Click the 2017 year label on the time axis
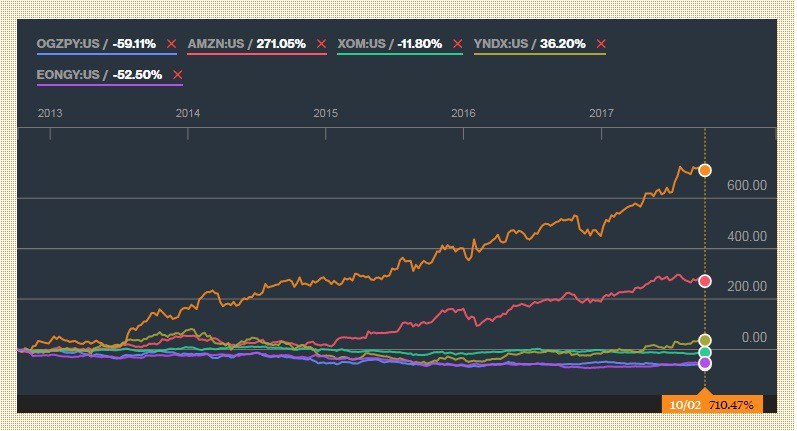Viewport: 797px width, 431px height. [601, 113]
